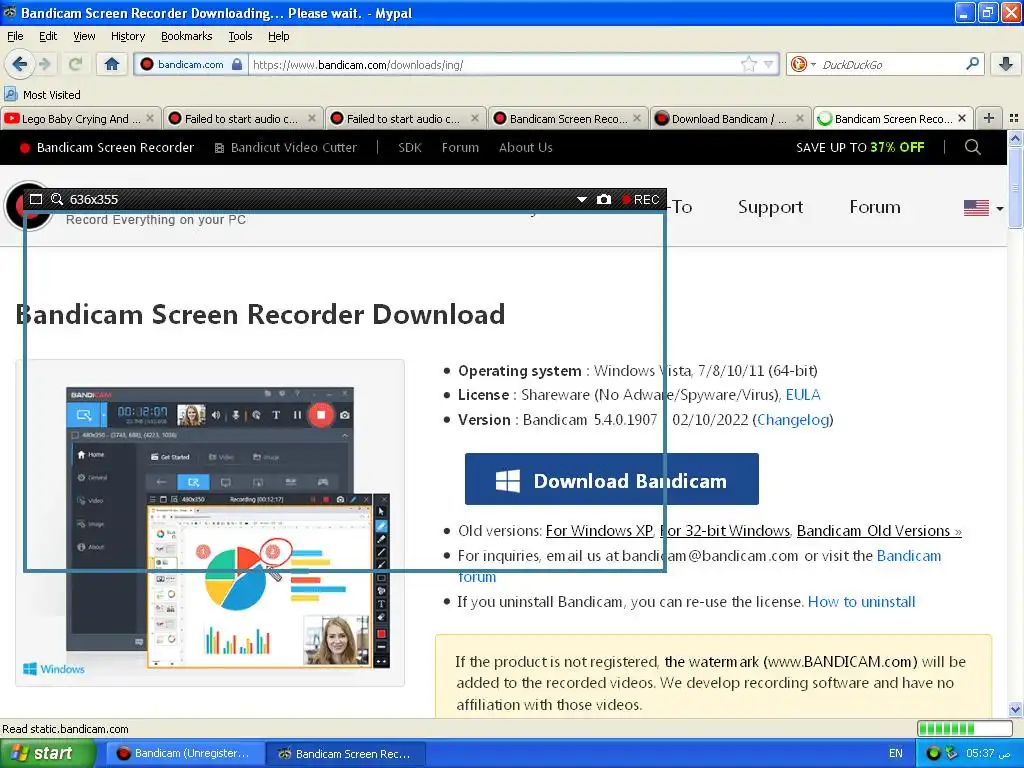This screenshot has width=1024, height=768.
Task: Open the File menu
Action: click(15, 36)
